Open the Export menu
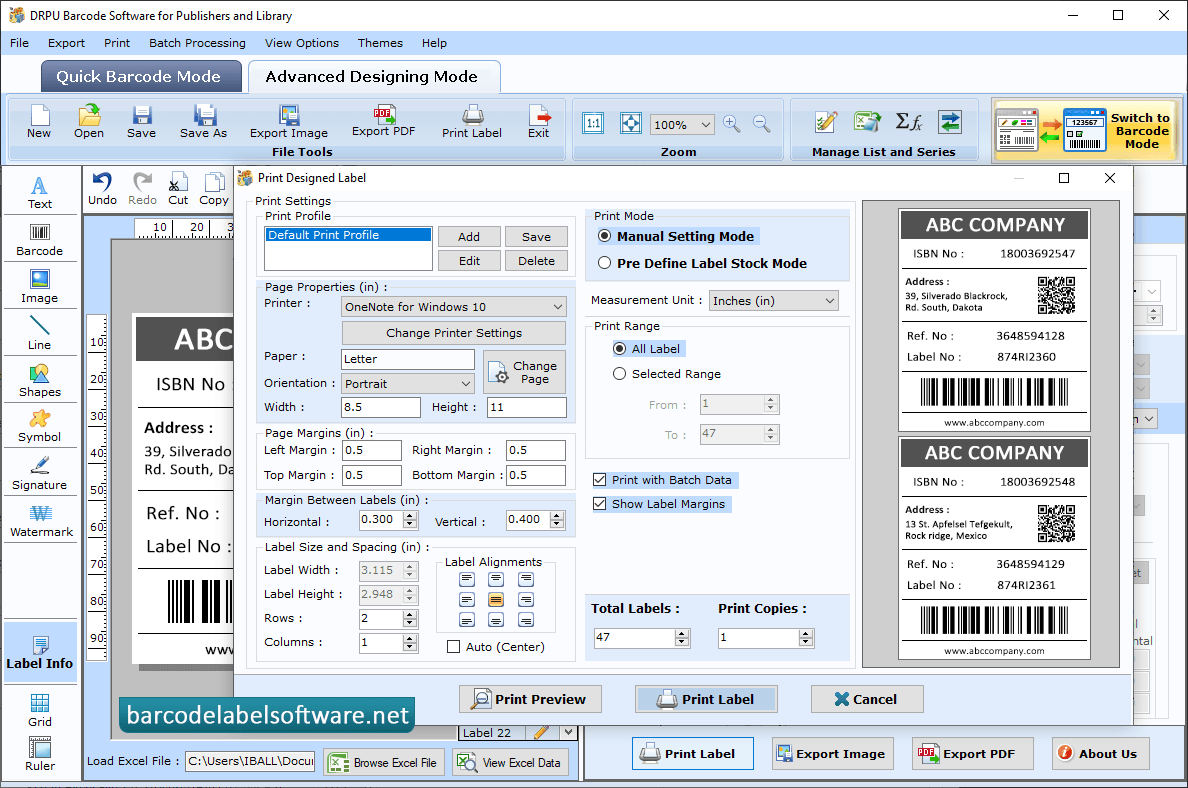The width and height of the screenshot is (1188, 788). pyautogui.click(x=67, y=43)
